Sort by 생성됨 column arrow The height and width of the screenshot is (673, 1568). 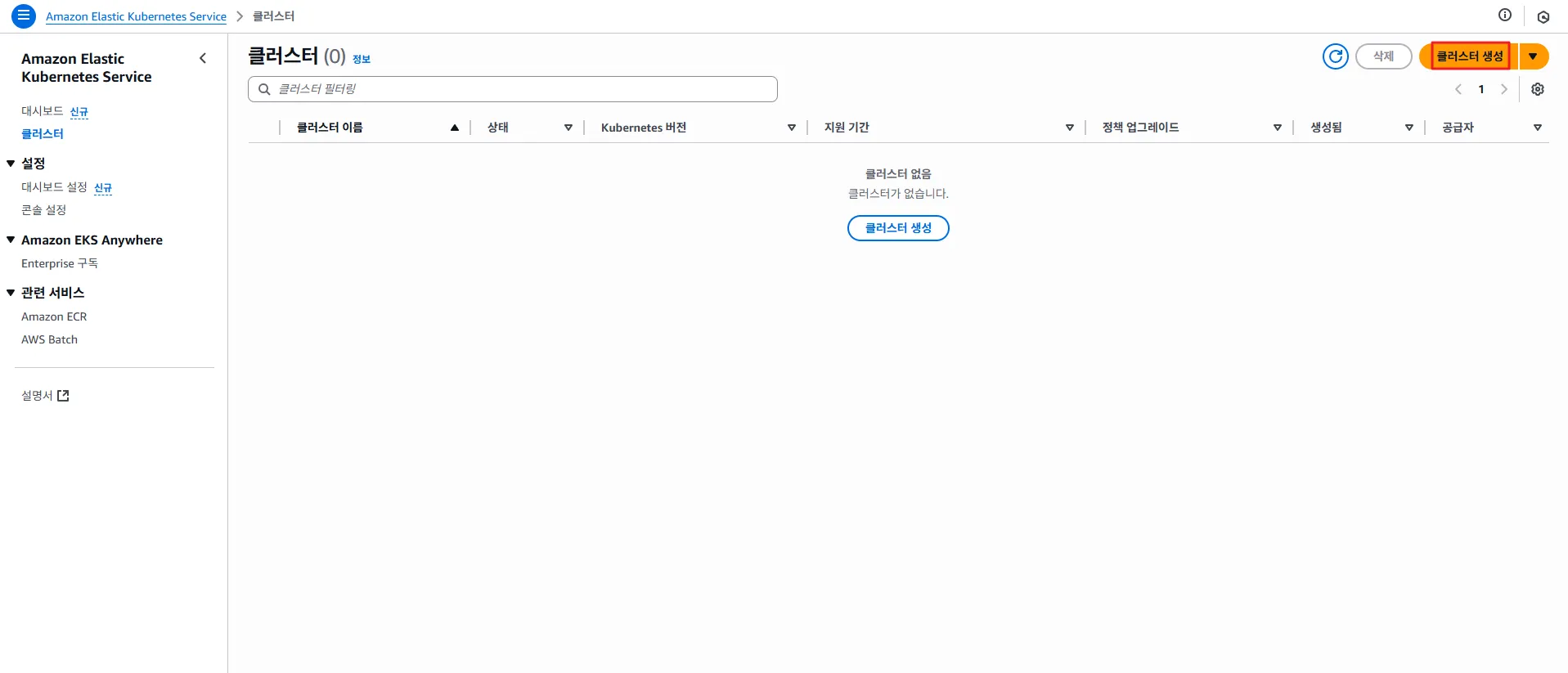(1409, 128)
